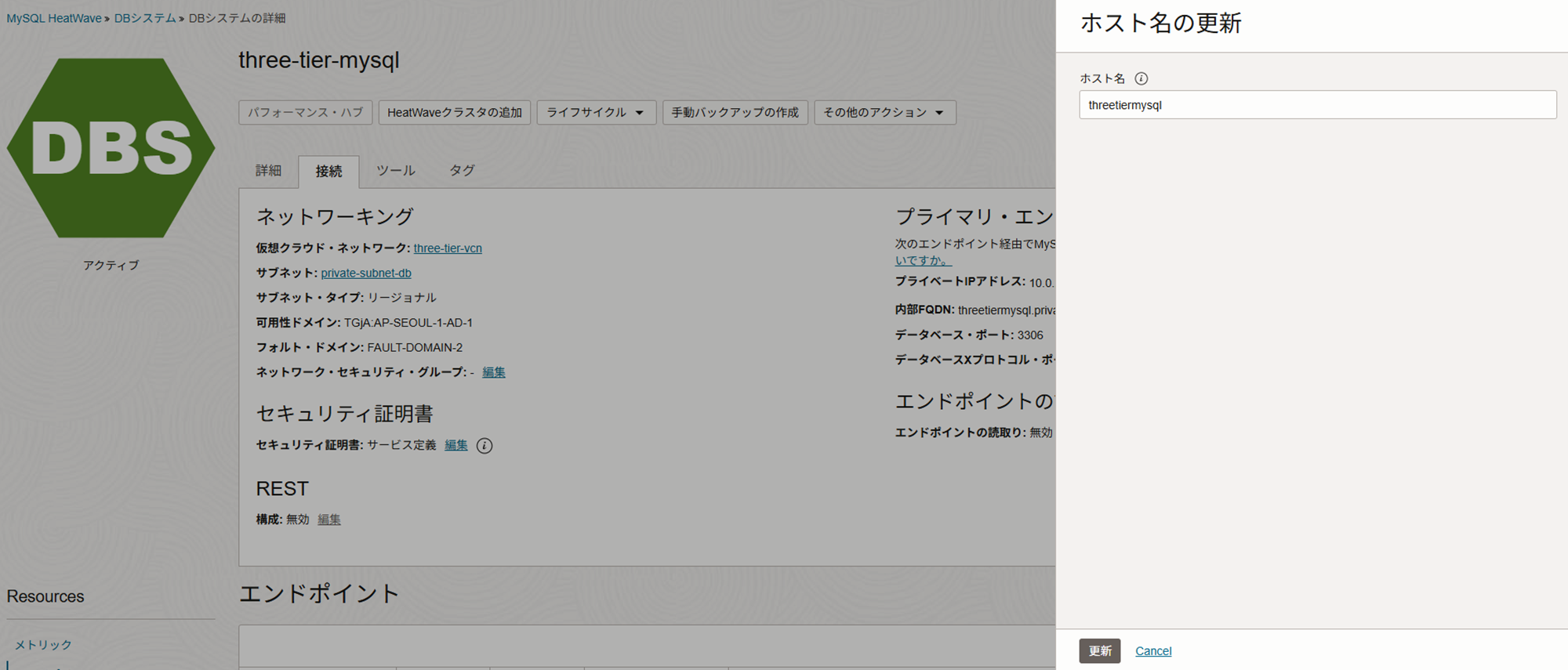Click the エンドポイント section heading
The image size is (1568, 670).
(319, 594)
